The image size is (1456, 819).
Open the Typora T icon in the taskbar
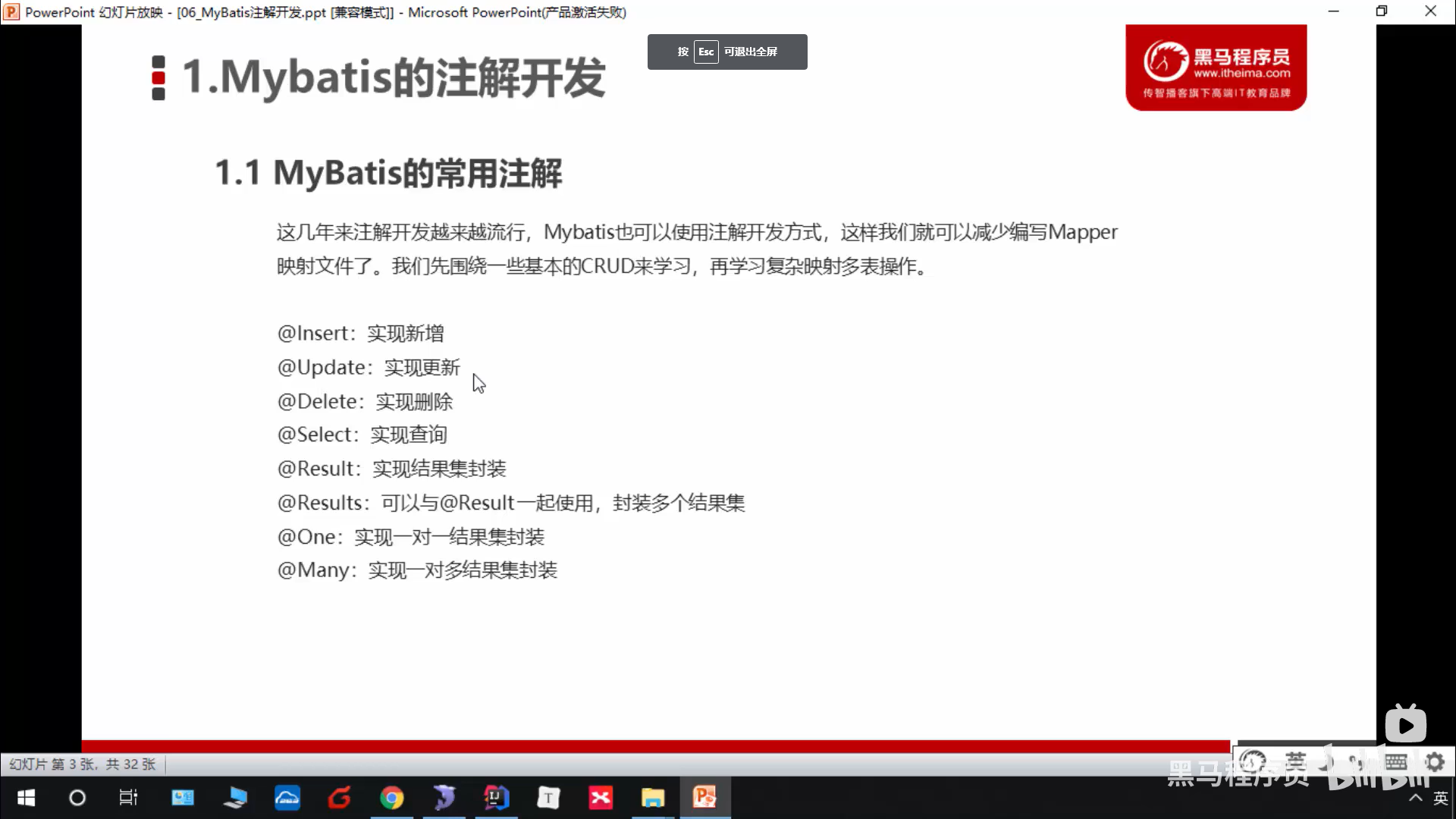pos(548,798)
